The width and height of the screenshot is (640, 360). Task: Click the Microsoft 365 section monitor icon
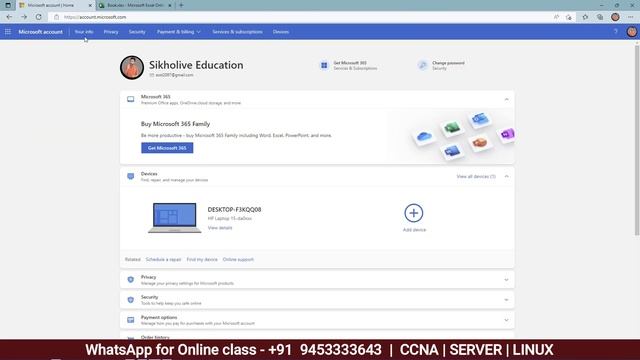coord(131,99)
